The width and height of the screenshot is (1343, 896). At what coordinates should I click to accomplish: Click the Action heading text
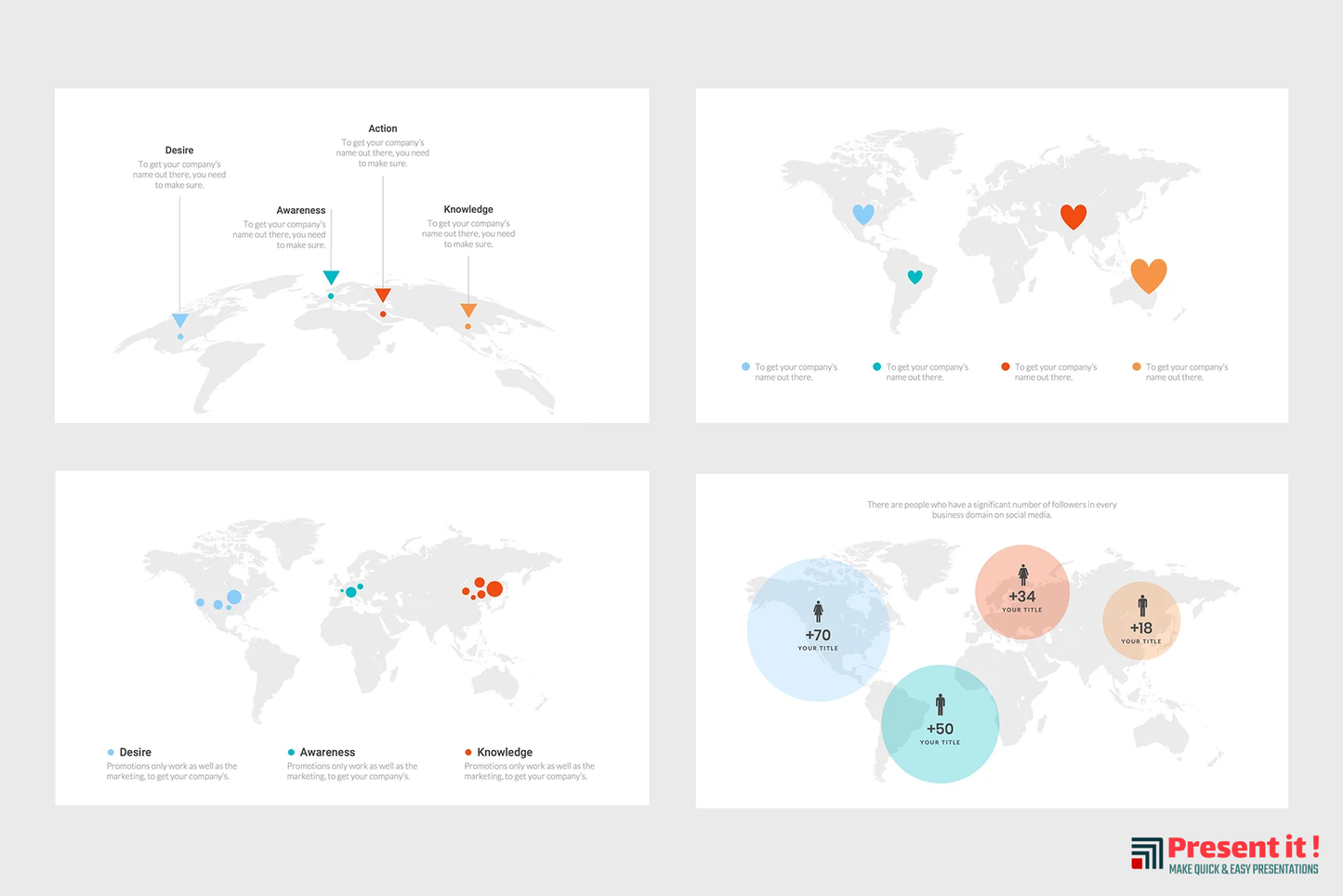point(382,129)
